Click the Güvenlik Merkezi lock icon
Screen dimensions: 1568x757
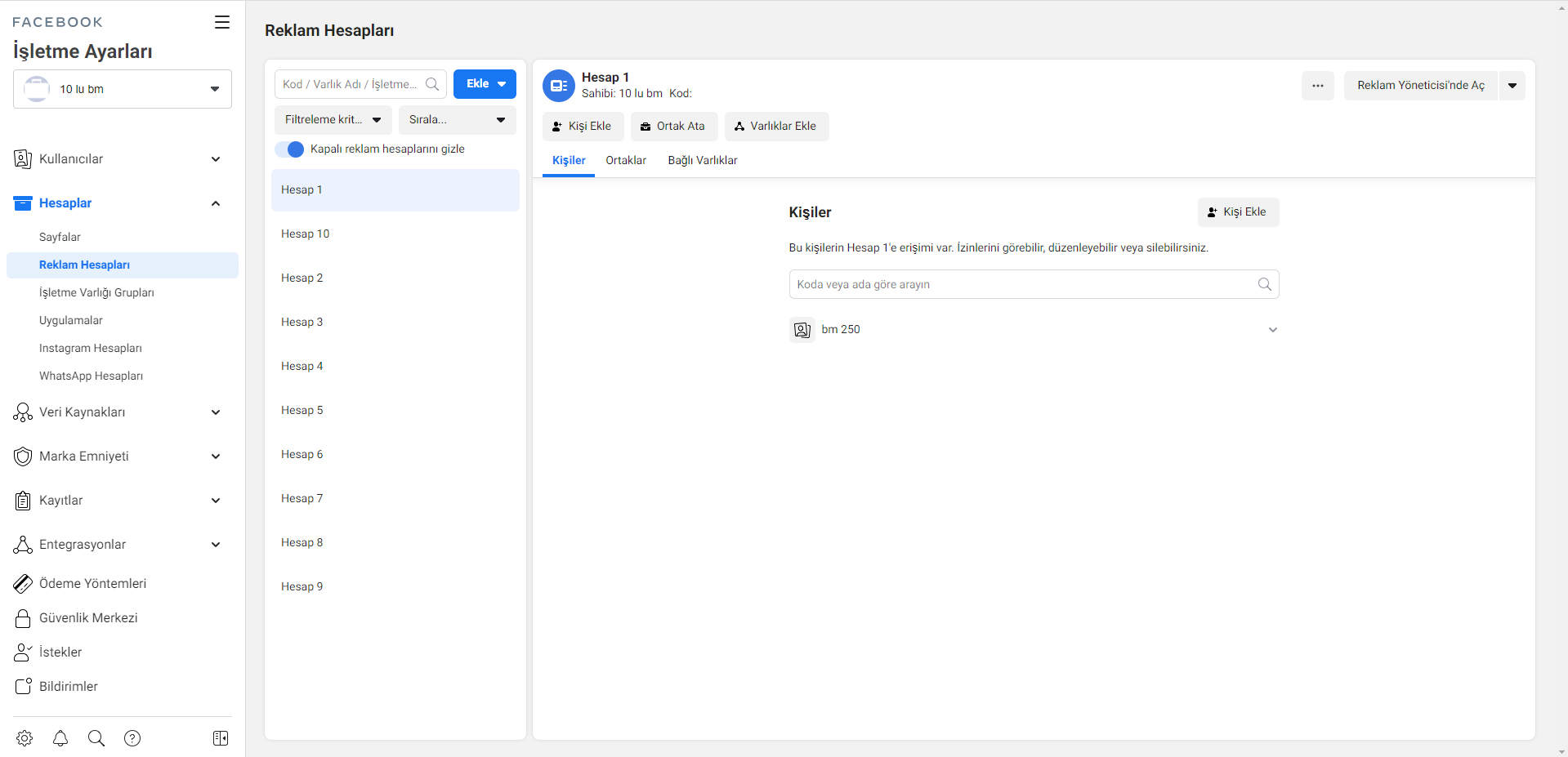(x=23, y=618)
